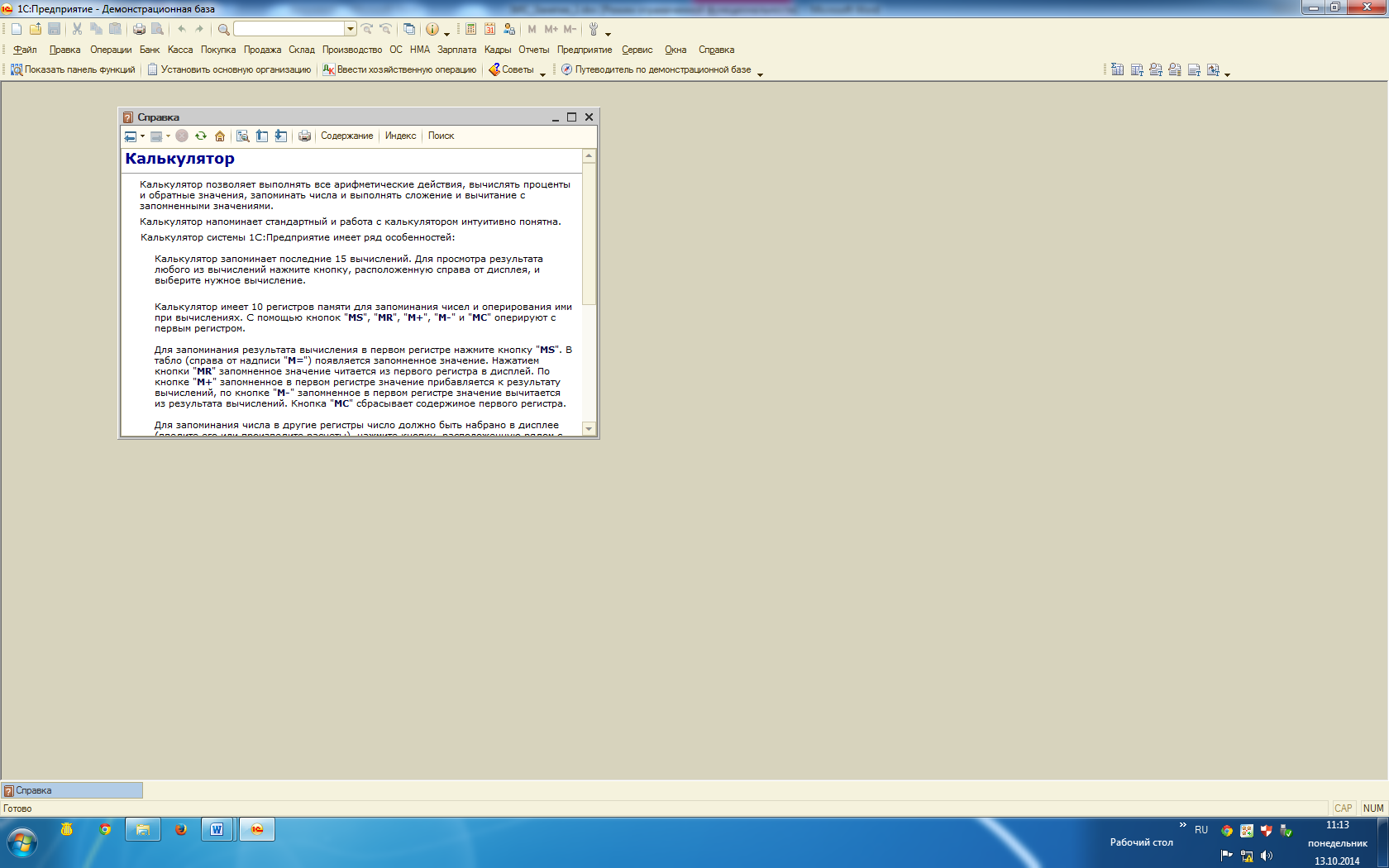
Task: Expand the Путеводитель toolbar options arrow
Action: [760, 74]
